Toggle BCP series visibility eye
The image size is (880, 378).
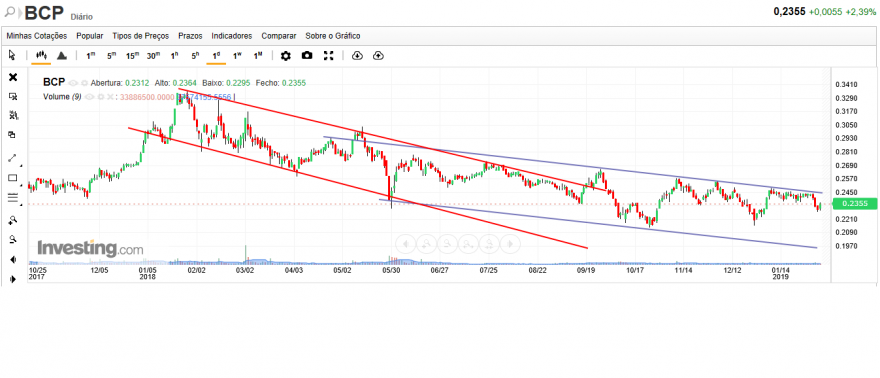73,82
